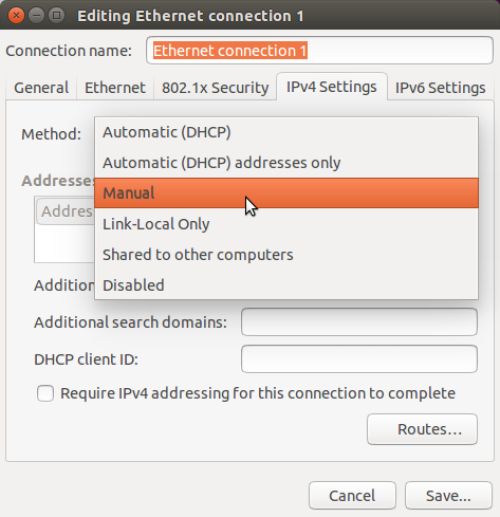Minimize the connection editor window
Screen dimensions: 500x517
coord(36,15)
